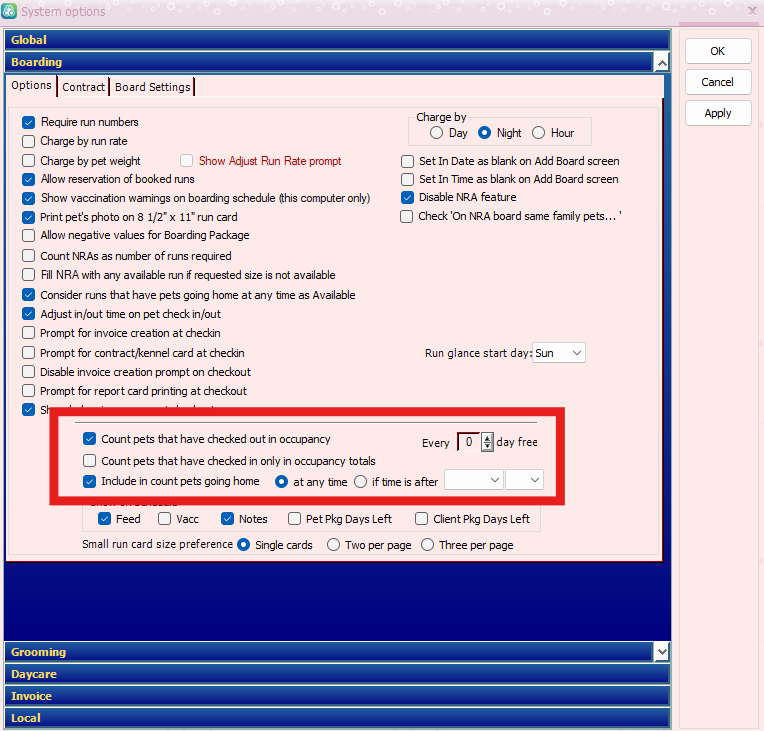764x731 pixels.
Task: Enable Count NRAs as number of runs
Action: click(29, 256)
